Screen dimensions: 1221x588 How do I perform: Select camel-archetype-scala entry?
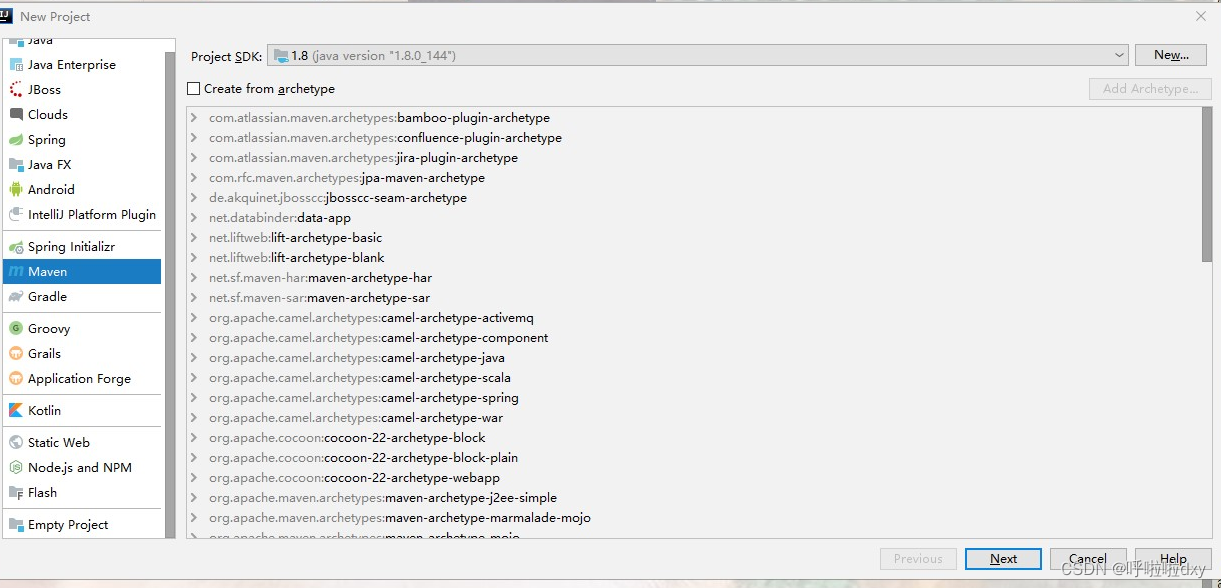click(x=360, y=377)
